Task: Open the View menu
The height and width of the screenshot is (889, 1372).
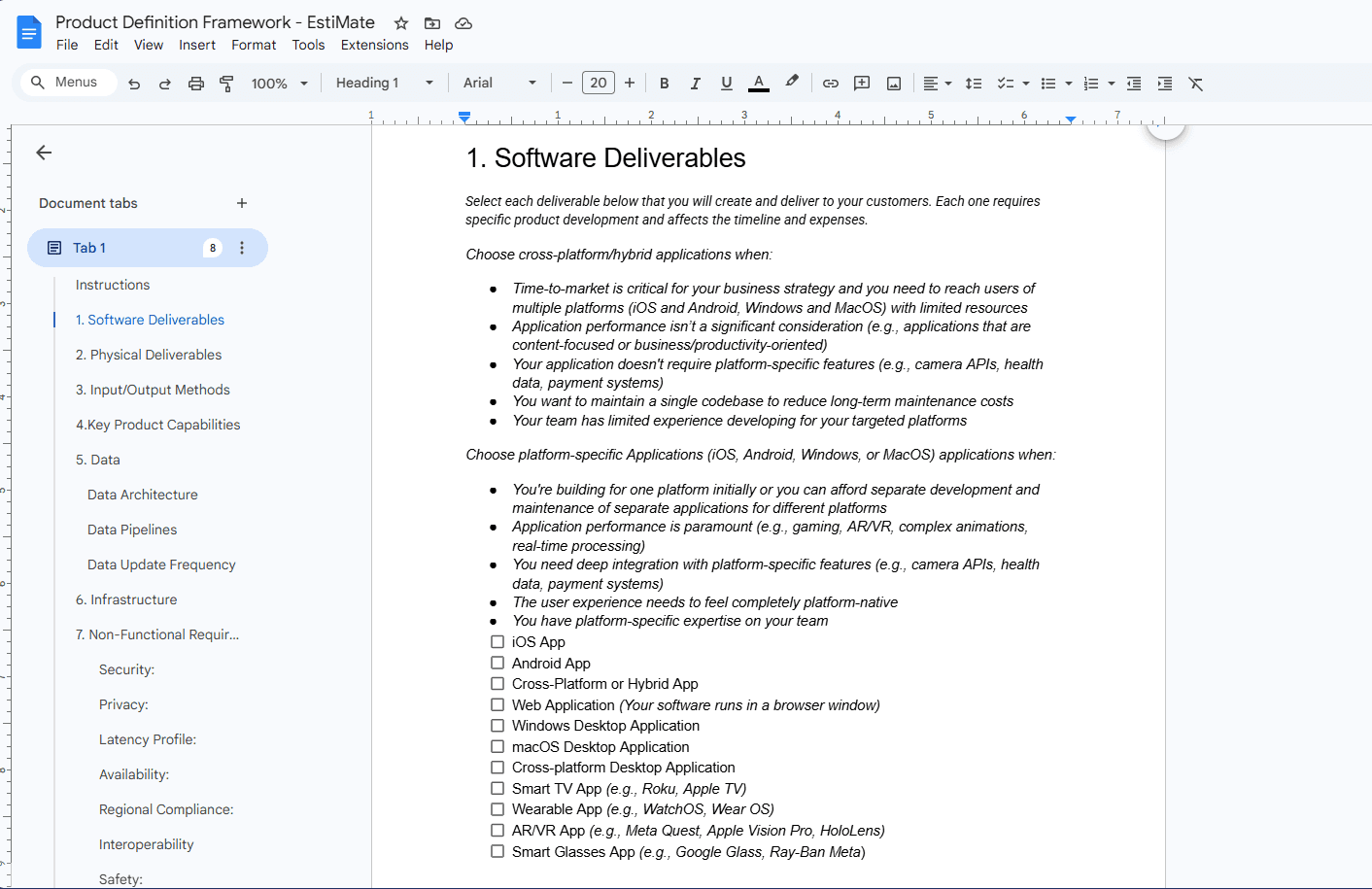Action: coord(149,45)
